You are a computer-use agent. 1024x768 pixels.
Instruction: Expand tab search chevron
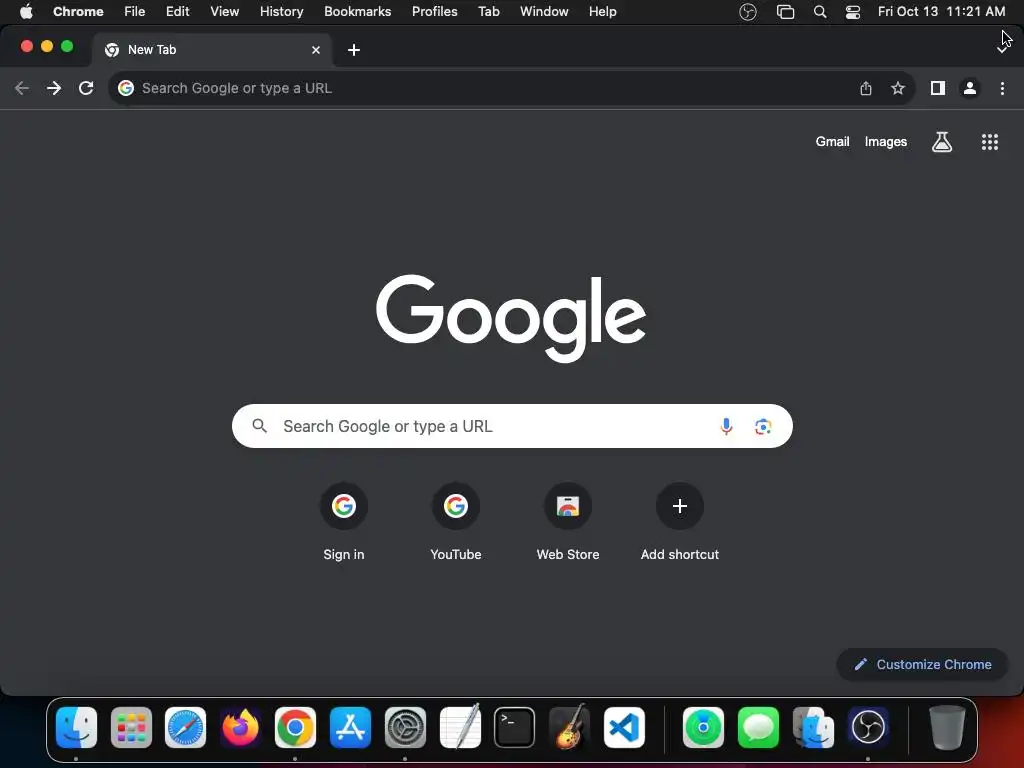[x=1002, y=50]
